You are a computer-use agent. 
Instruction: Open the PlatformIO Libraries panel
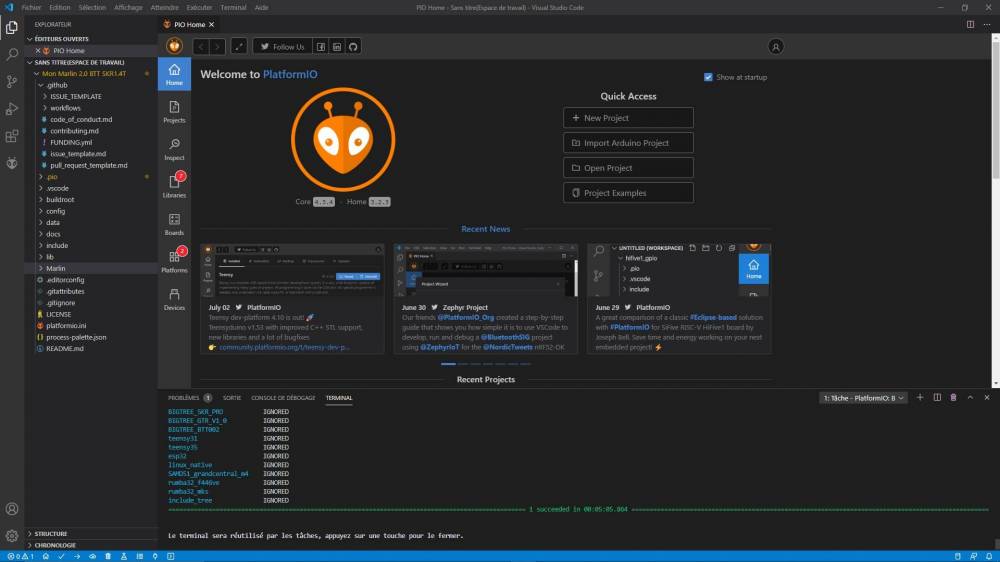(x=174, y=184)
